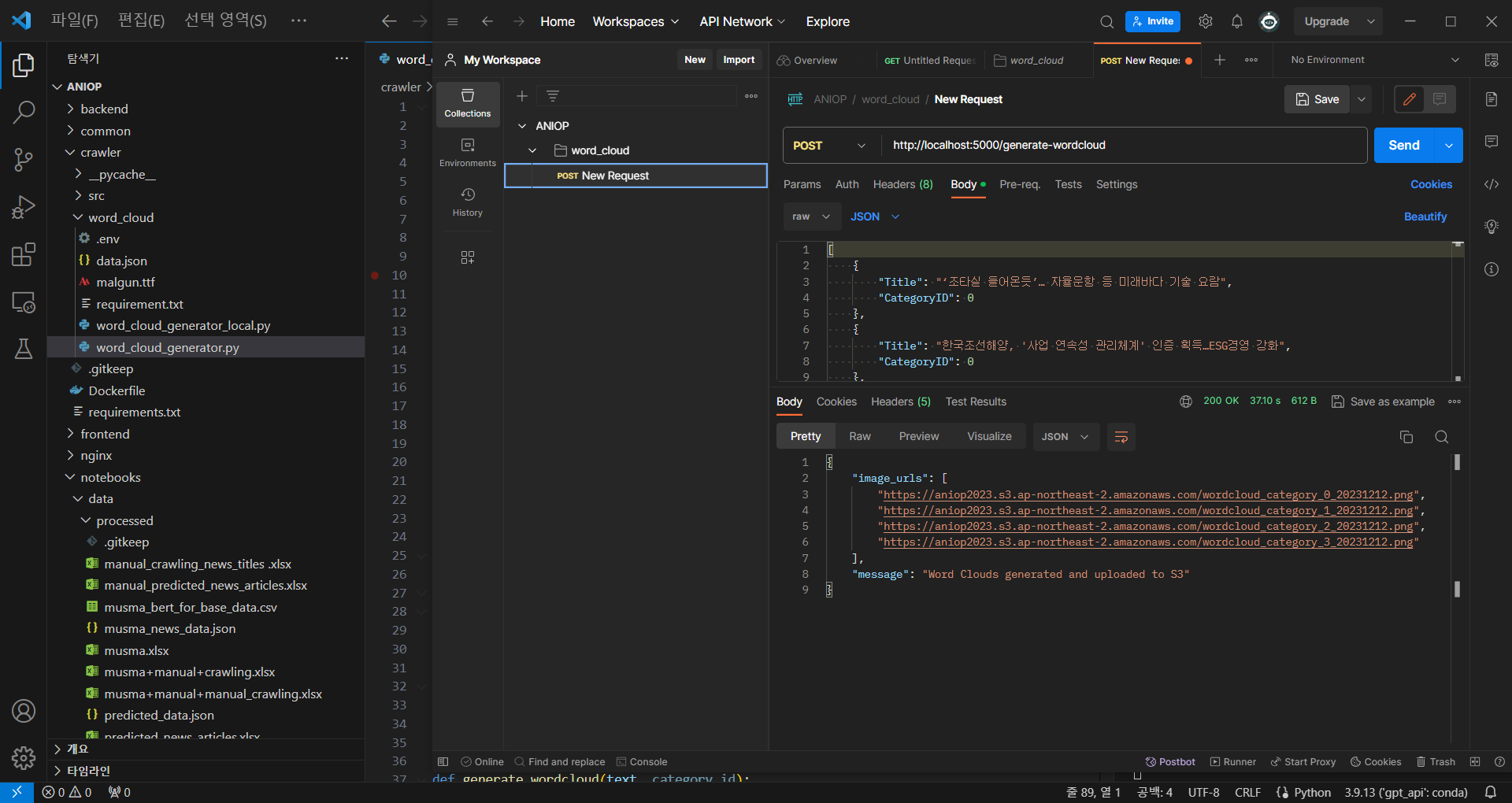This screenshot has height=803, width=1512.
Task: Click Import button in My Workspace
Action: 739,60
